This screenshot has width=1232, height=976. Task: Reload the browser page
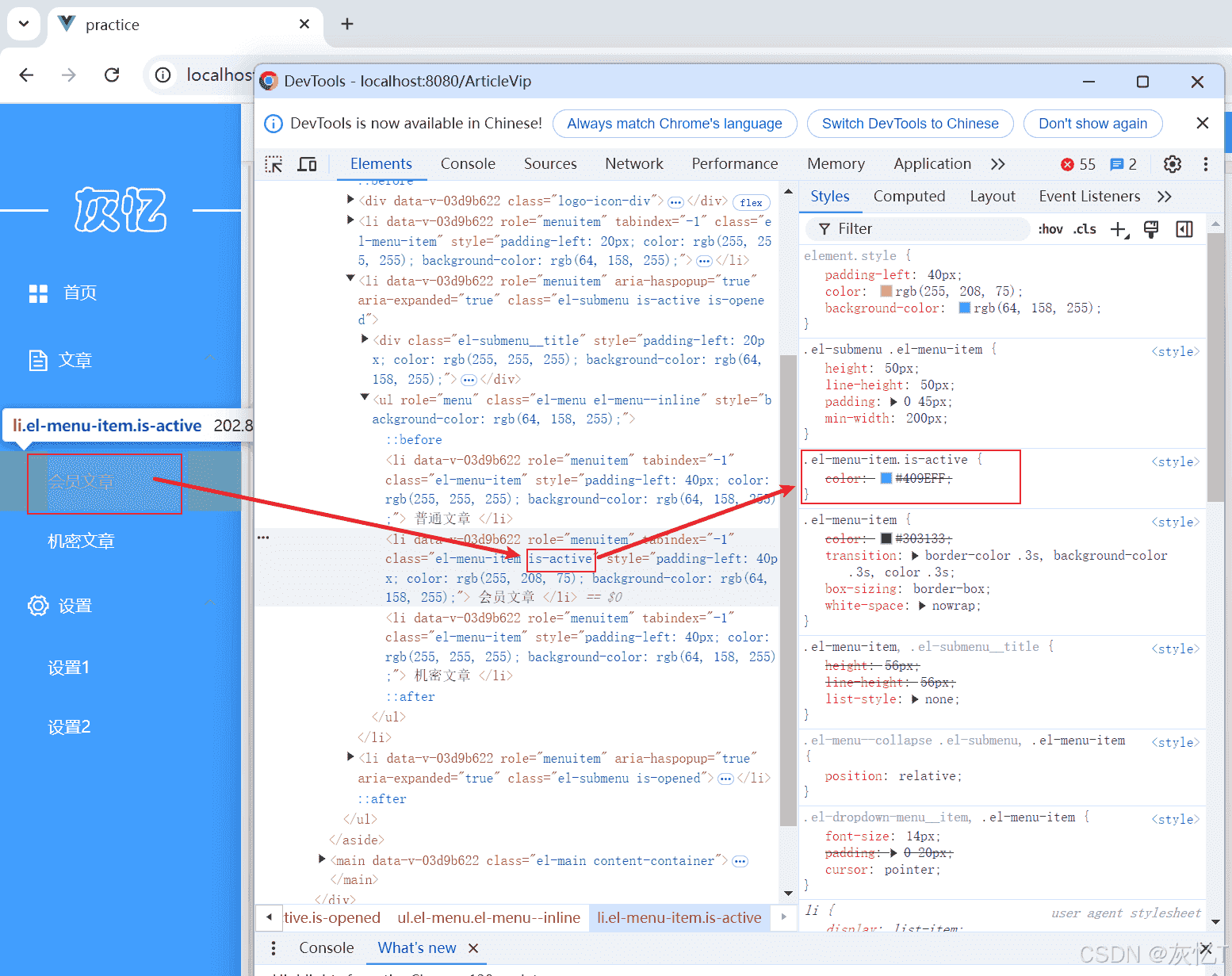(x=112, y=75)
